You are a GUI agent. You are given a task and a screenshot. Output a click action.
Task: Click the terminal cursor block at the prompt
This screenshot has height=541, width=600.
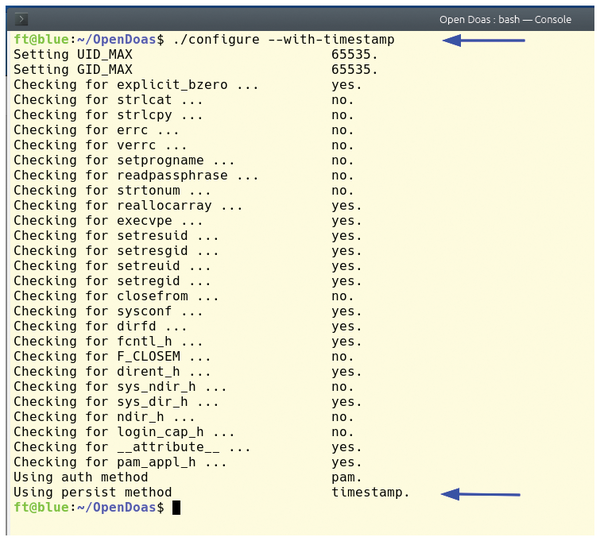pos(176,508)
